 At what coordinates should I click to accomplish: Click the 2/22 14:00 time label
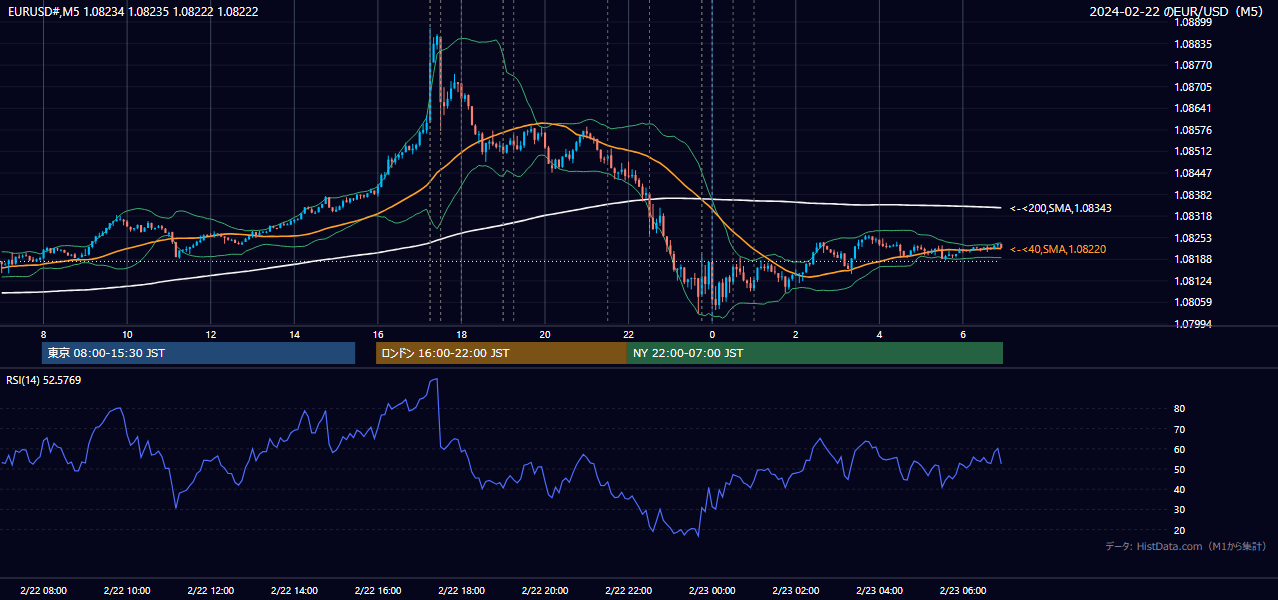click(x=294, y=590)
